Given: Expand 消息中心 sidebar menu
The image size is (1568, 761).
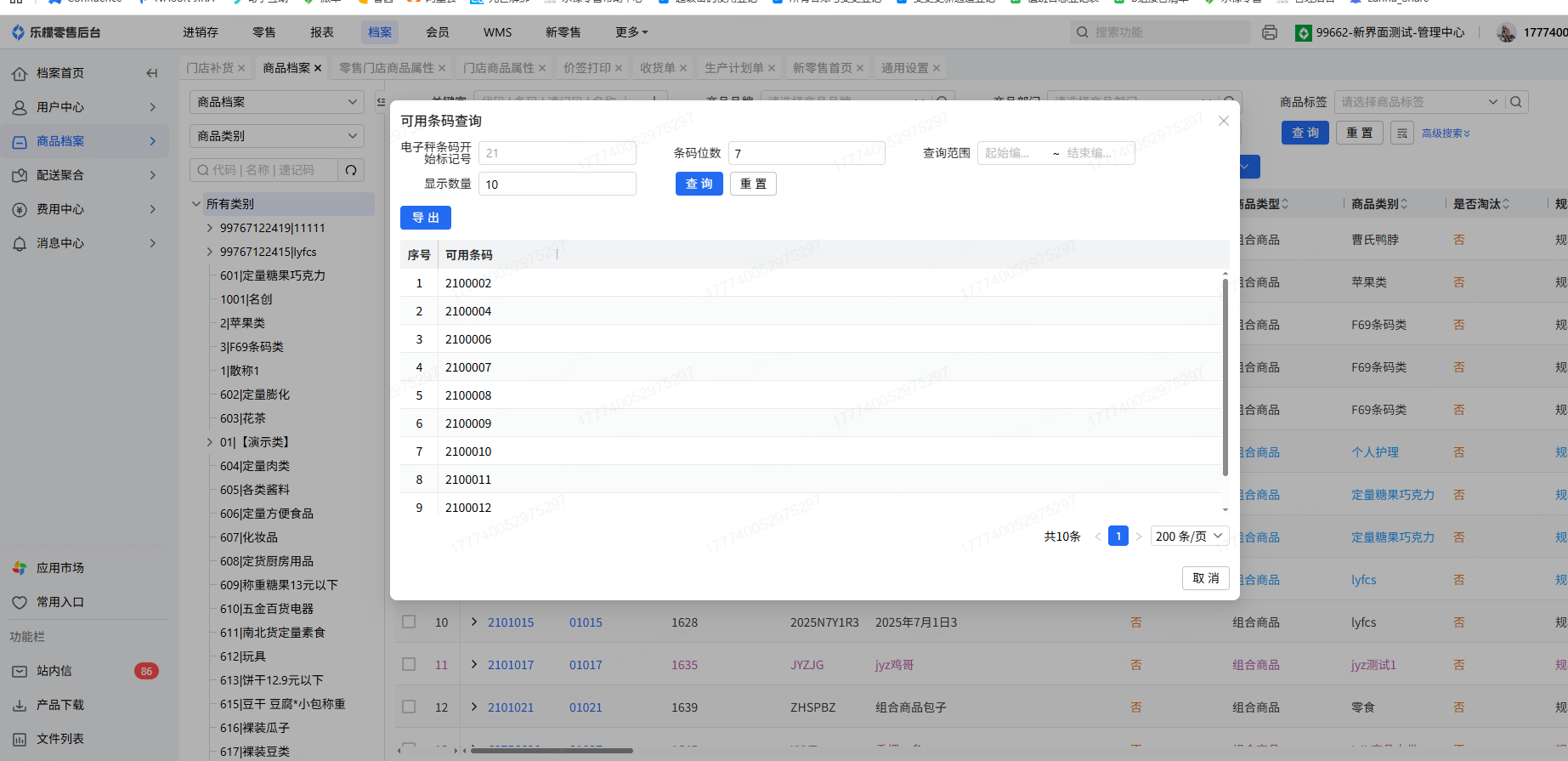Looking at the screenshot, I should click(x=85, y=243).
